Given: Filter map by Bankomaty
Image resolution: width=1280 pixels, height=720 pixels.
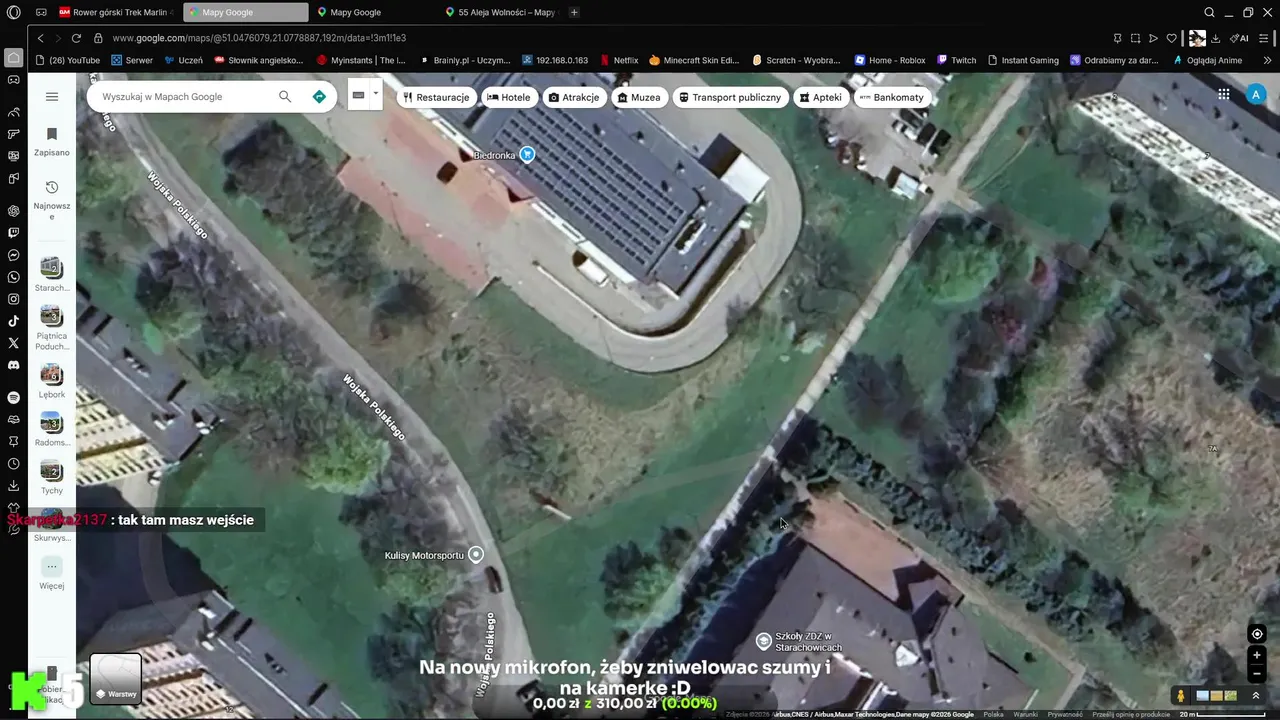Looking at the screenshot, I should 891,97.
